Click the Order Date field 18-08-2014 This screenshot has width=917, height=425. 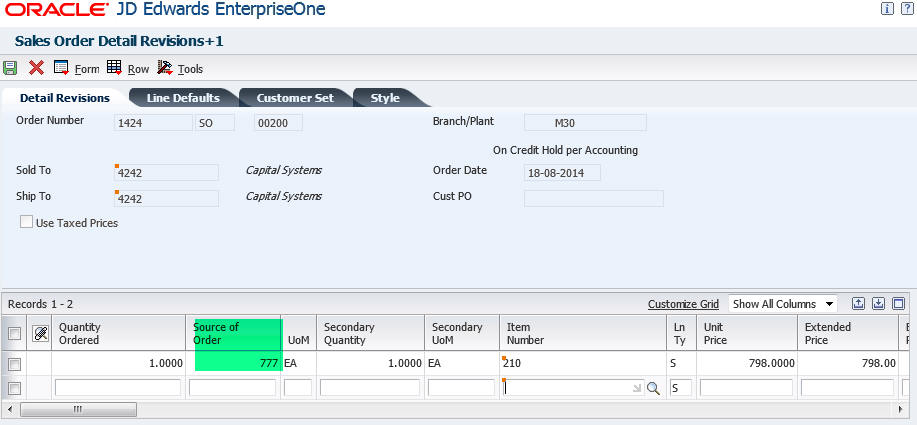tap(562, 172)
